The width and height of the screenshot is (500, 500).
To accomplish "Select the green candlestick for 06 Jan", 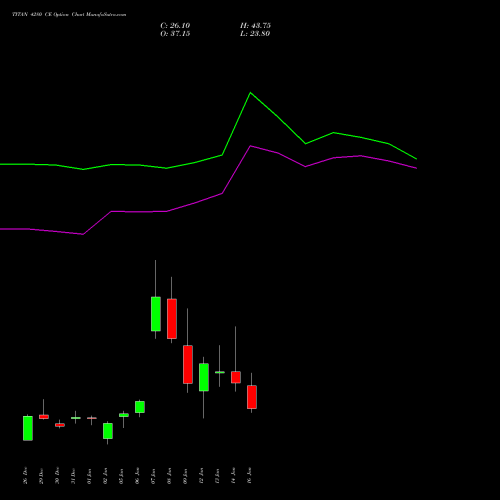I will point(140,407).
